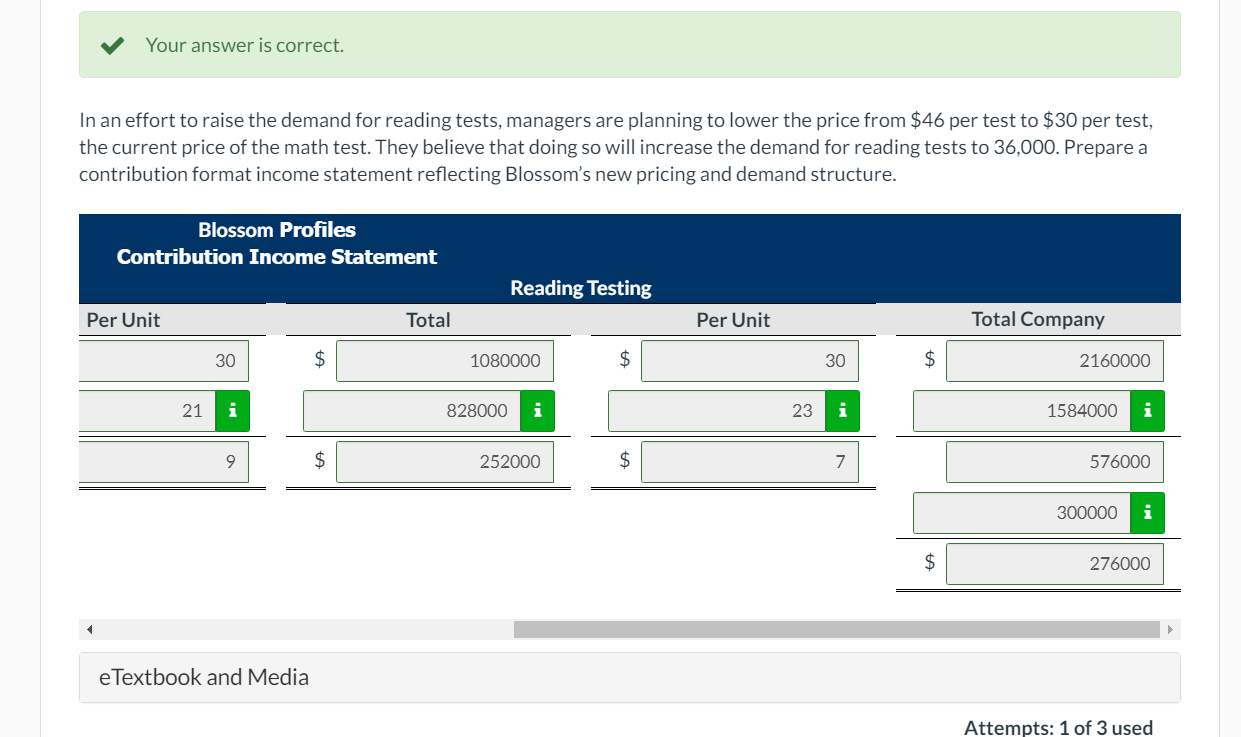The image size is (1241, 737).
Task: Click the 252000 contribution margin field
Action: pos(445,461)
